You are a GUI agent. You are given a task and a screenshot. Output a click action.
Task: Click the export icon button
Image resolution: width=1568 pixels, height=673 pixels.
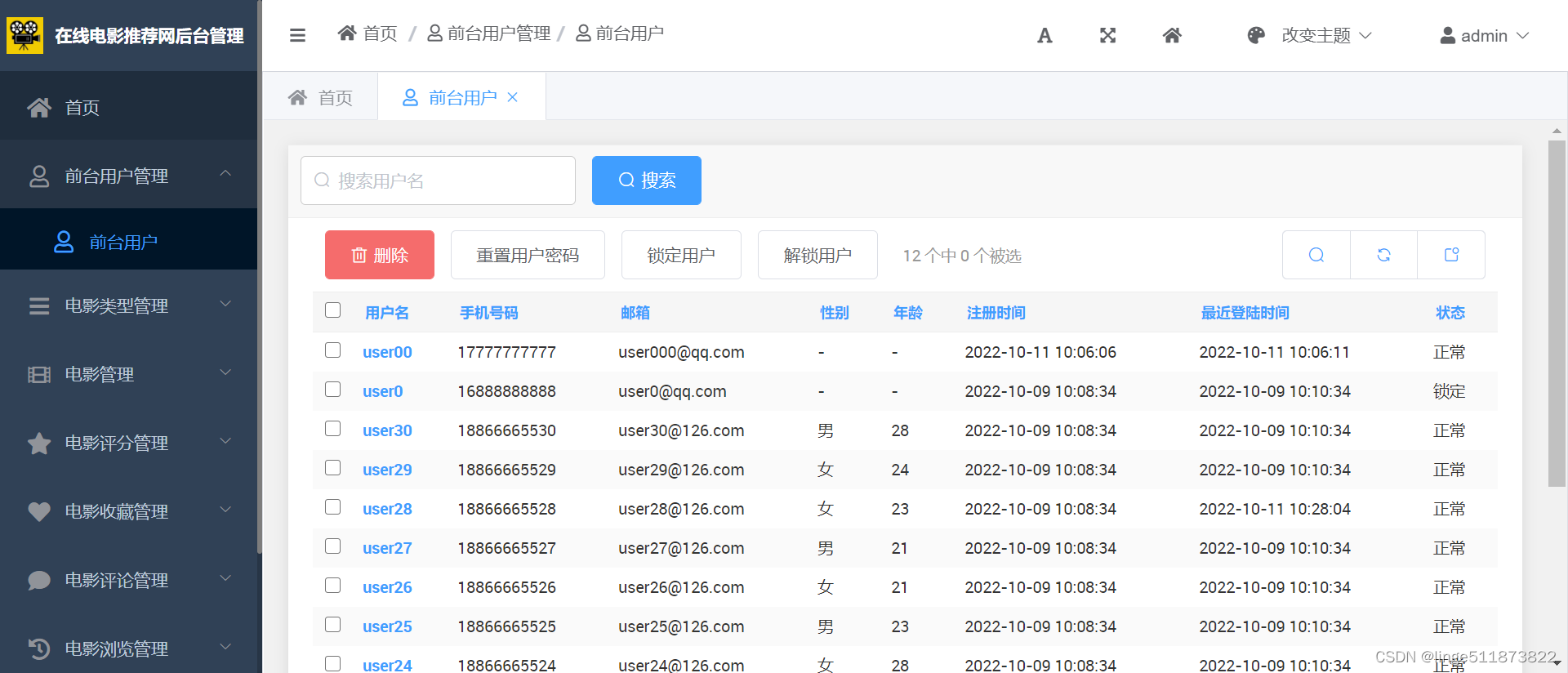[x=1451, y=255]
